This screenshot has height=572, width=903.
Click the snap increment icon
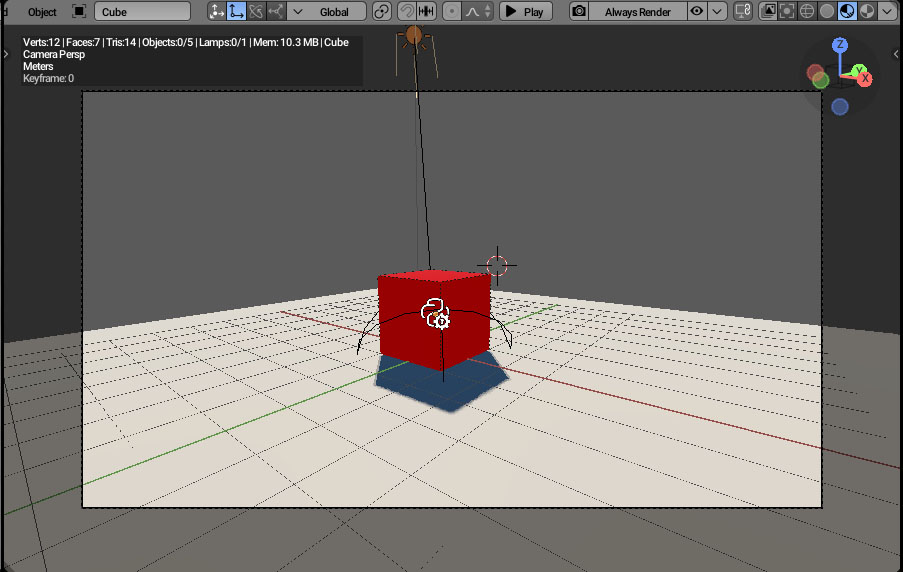[x=427, y=12]
